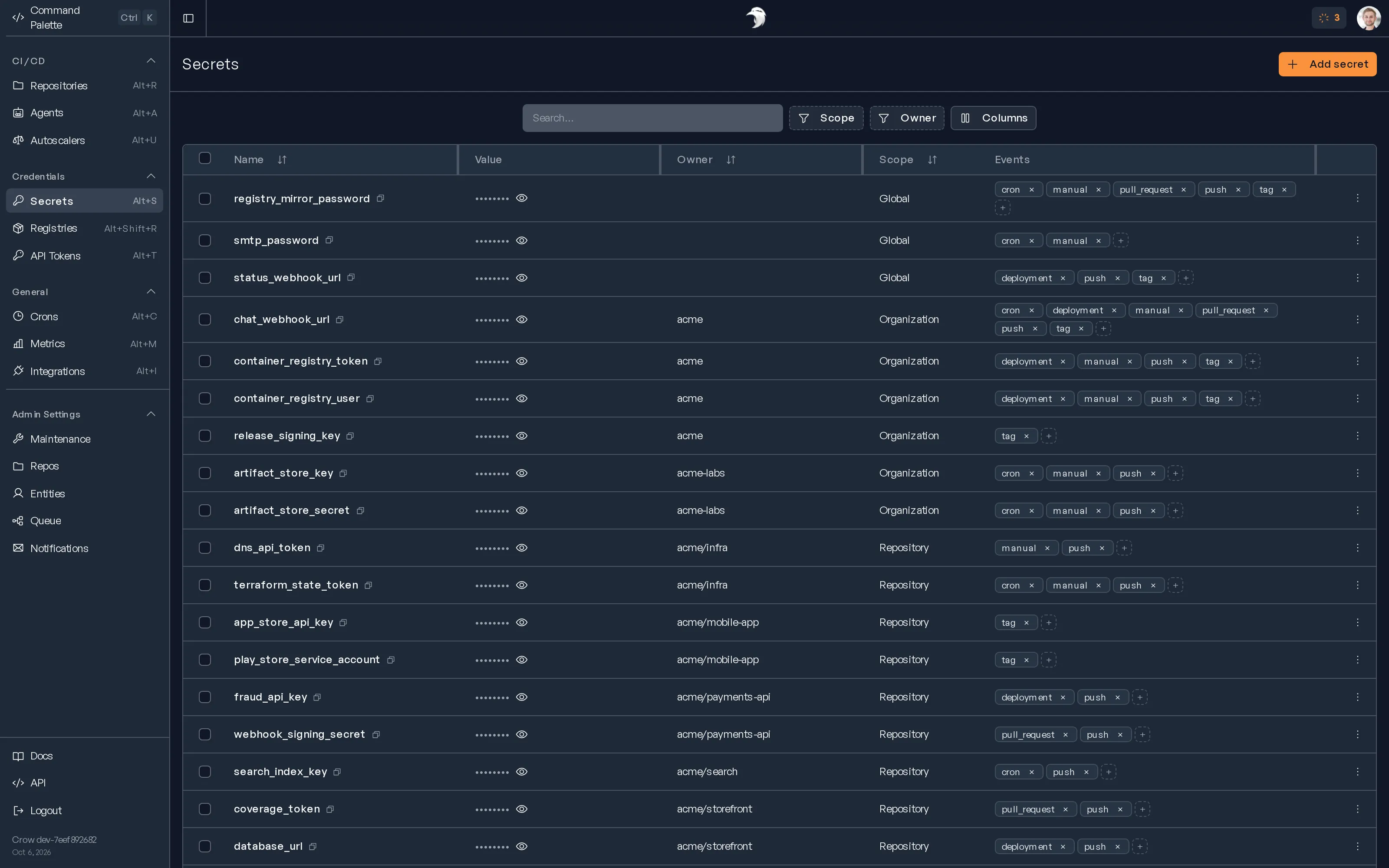The height and width of the screenshot is (868, 1389).
Task: Remove manual event from dns_api_token
Action: pyautogui.click(x=1047, y=548)
